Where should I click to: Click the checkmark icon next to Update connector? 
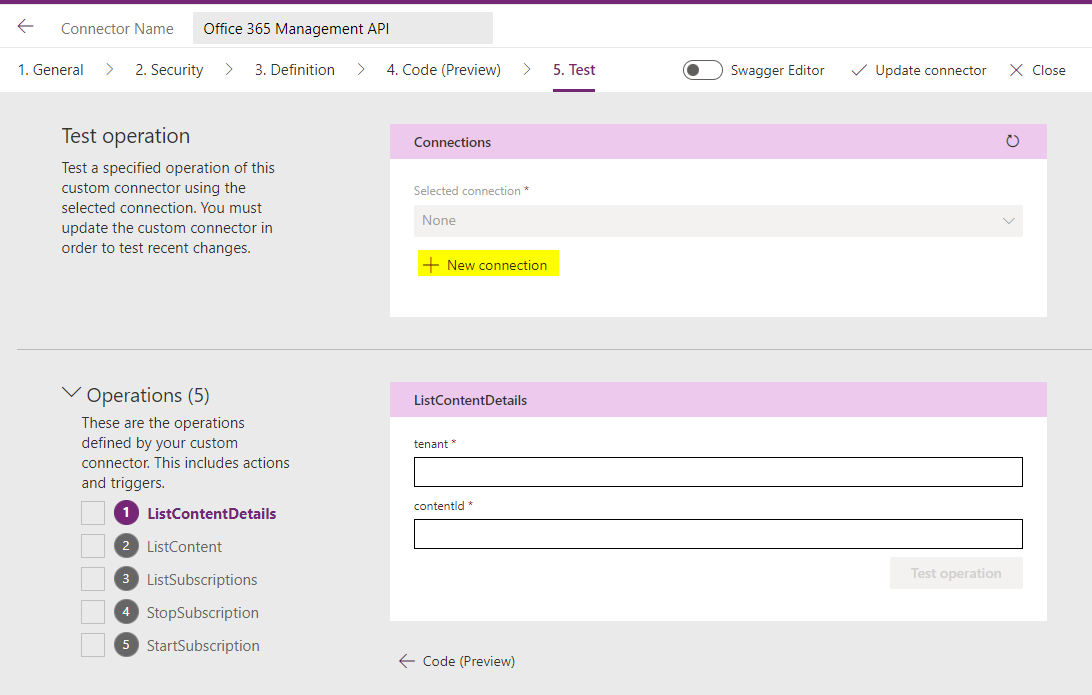click(858, 70)
